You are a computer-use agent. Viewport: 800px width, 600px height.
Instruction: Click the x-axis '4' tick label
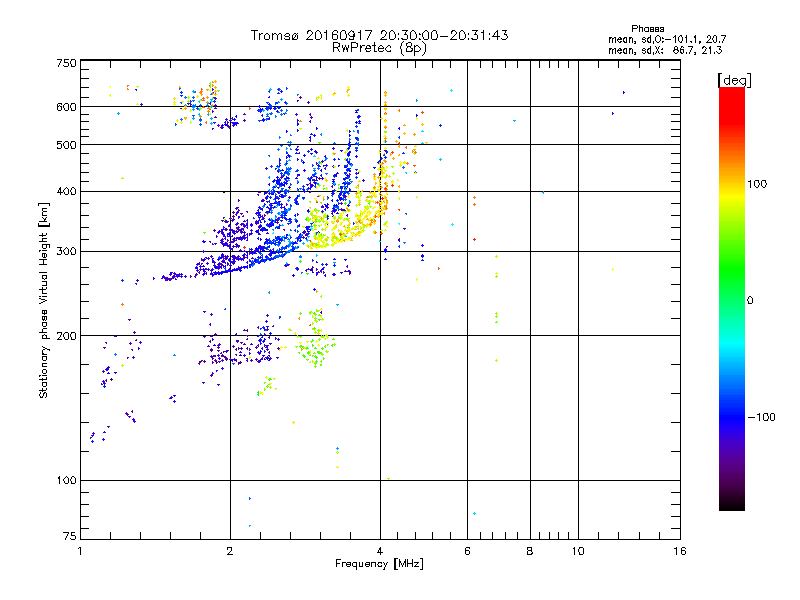point(380,551)
